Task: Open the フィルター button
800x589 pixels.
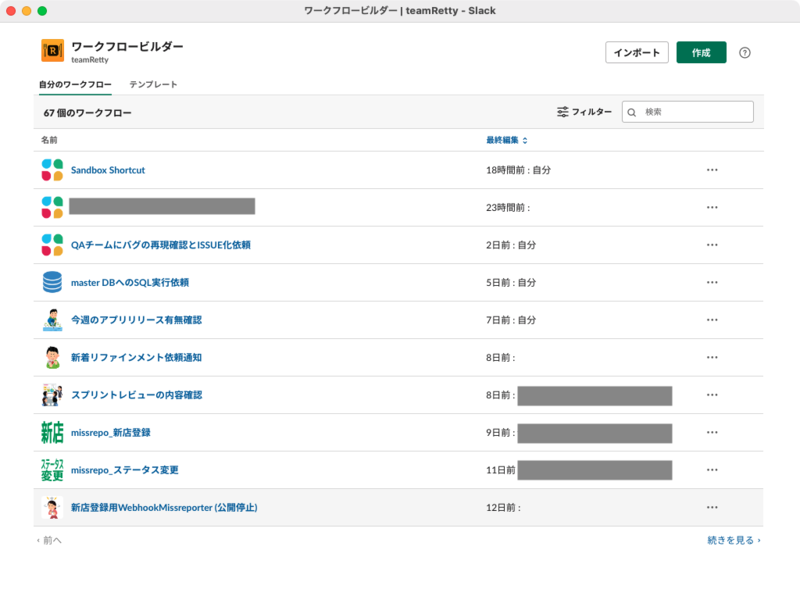Action: [x=584, y=112]
